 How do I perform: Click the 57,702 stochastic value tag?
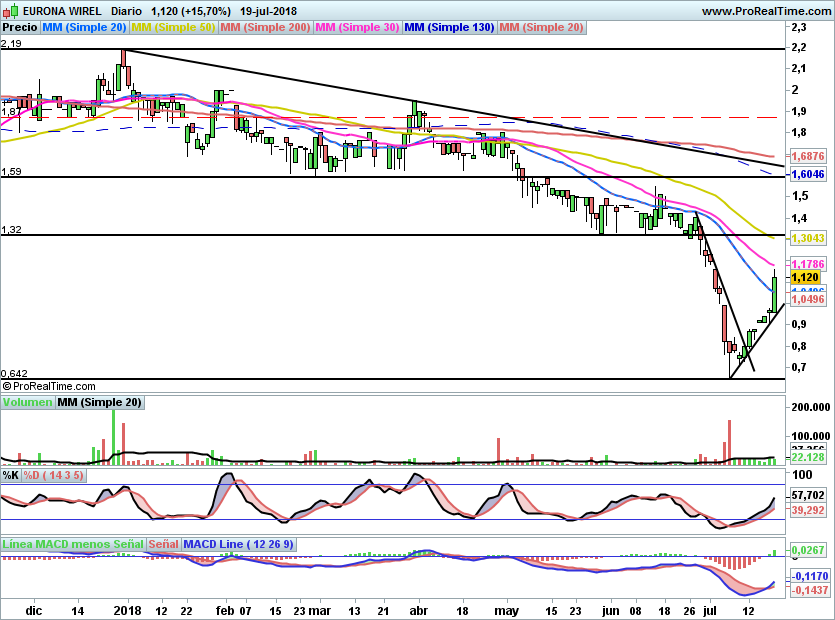(807, 495)
